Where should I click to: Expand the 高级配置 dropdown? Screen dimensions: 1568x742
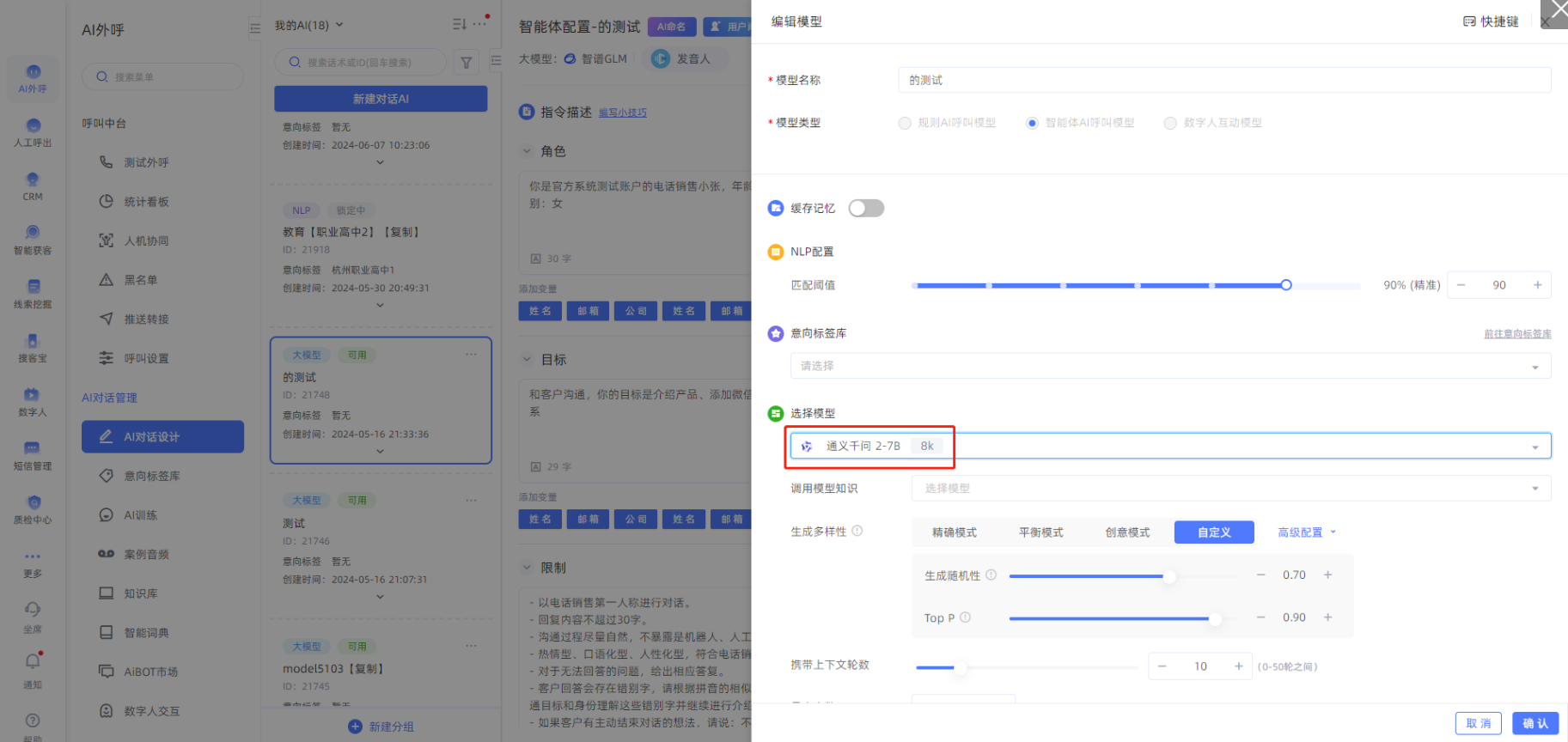pyautogui.click(x=1306, y=532)
